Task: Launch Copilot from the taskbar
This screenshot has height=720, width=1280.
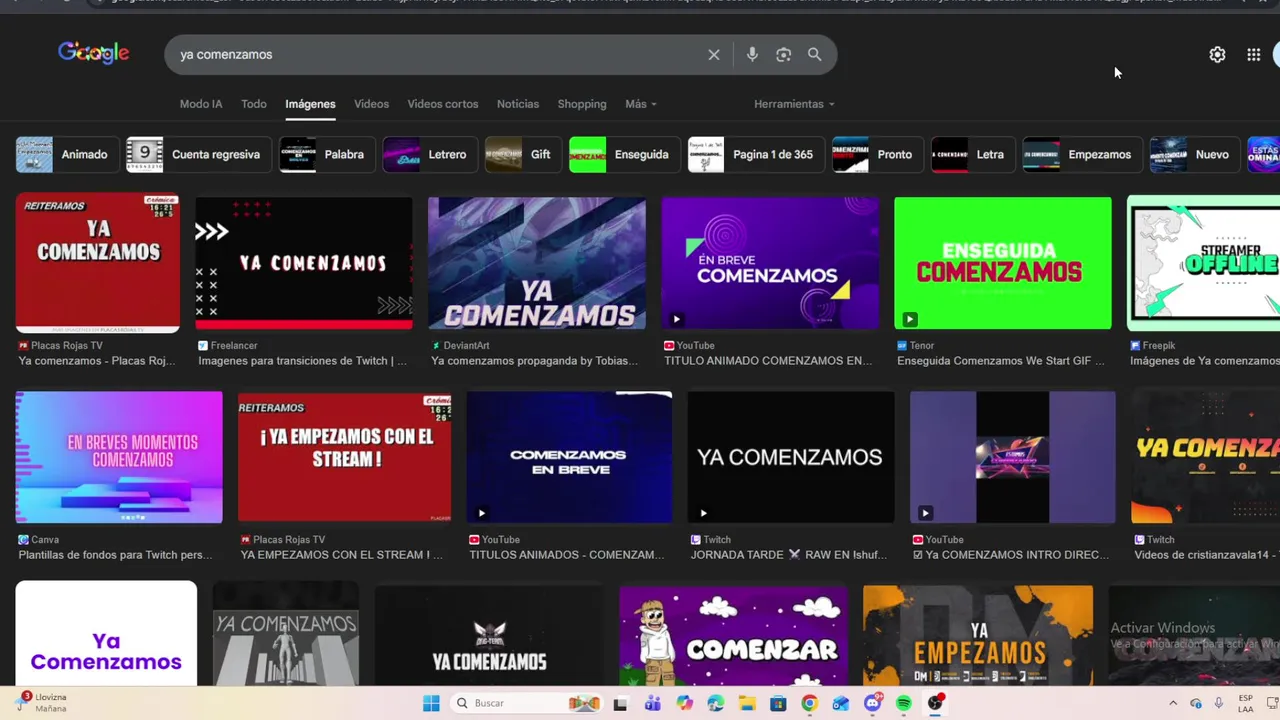Action: 684,704
